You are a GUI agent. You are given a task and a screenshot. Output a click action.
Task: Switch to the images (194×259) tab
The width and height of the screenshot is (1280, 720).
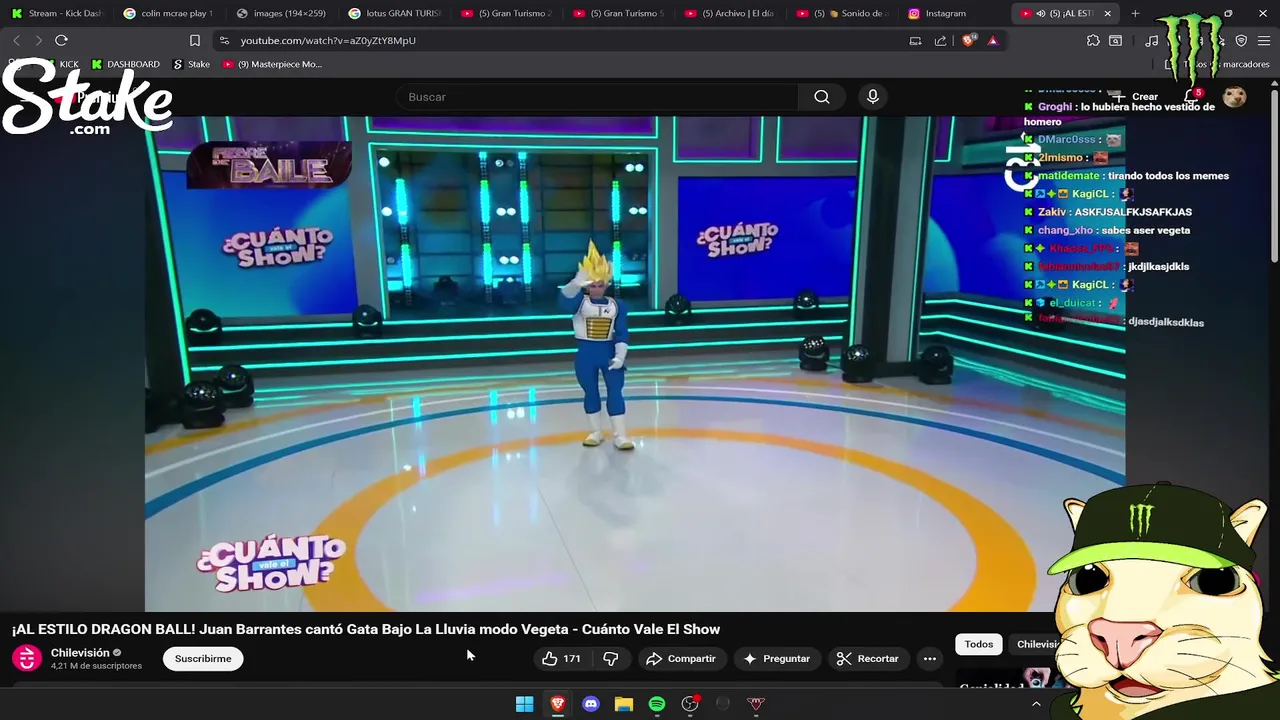click(280, 13)
